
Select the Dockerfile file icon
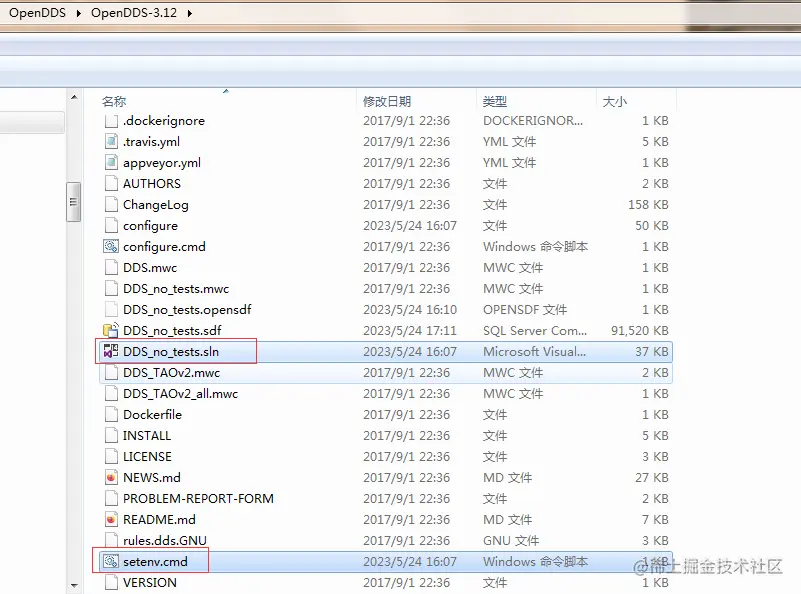click(110, 414)
